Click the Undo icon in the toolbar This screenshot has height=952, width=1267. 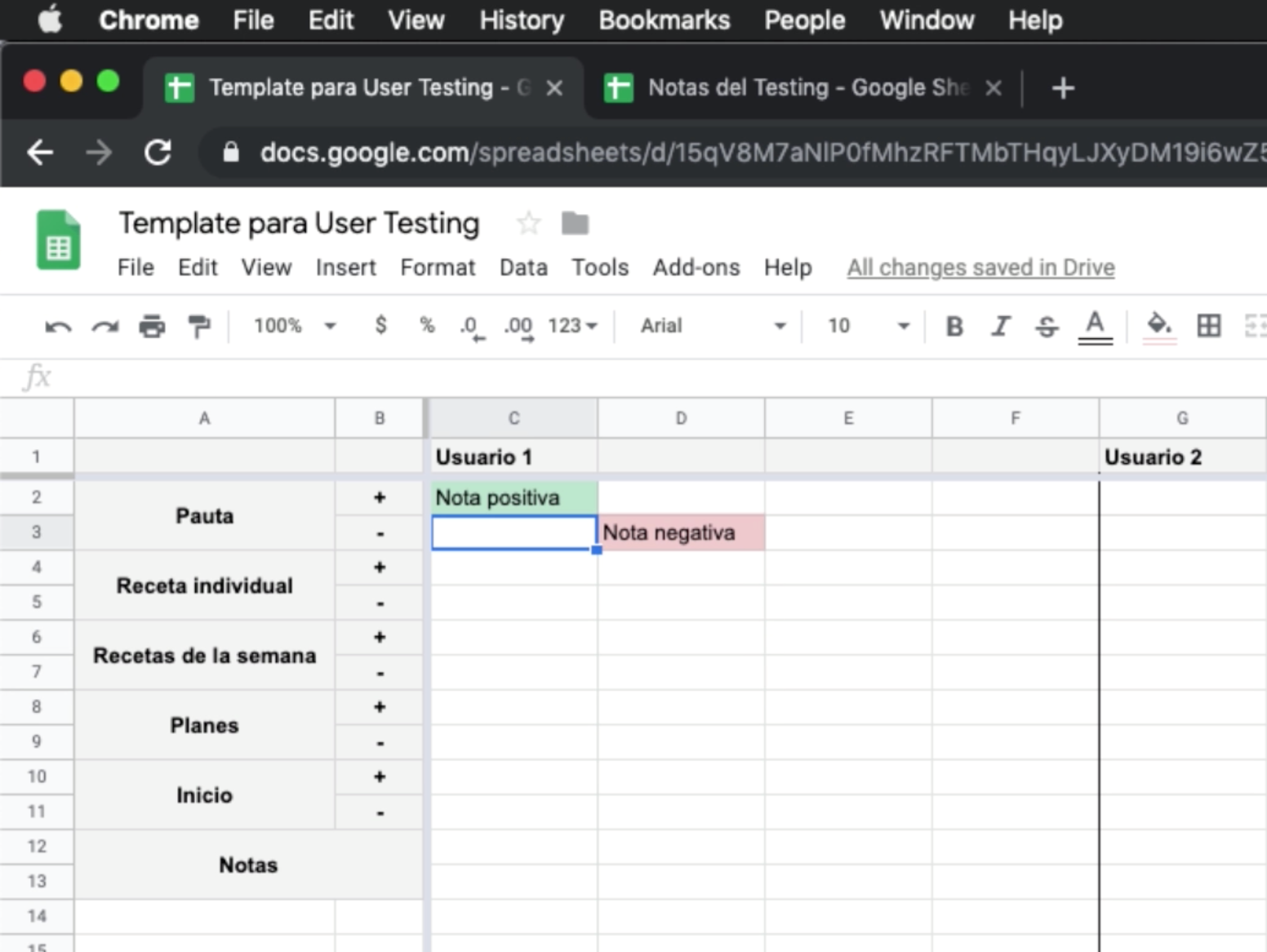tap(58, 327)
